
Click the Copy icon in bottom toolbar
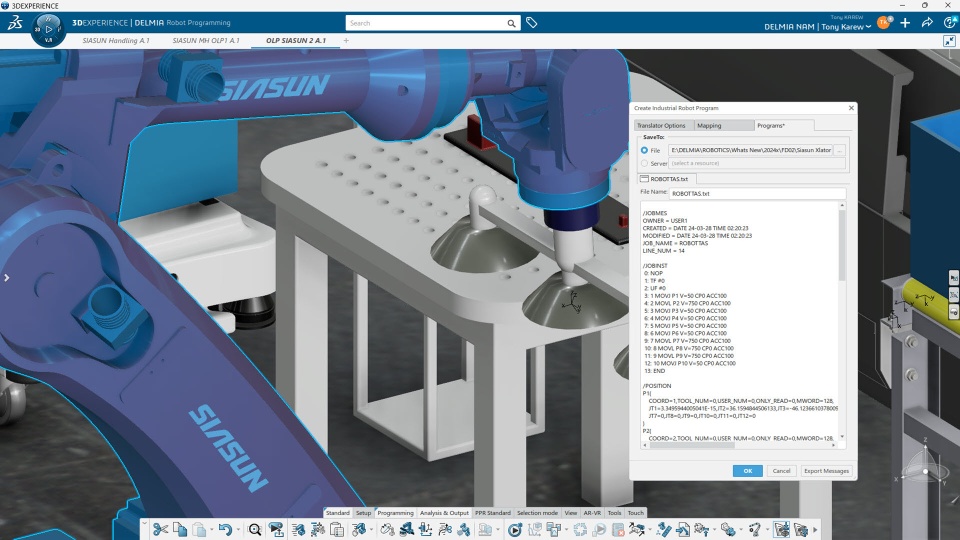(180, 530)
